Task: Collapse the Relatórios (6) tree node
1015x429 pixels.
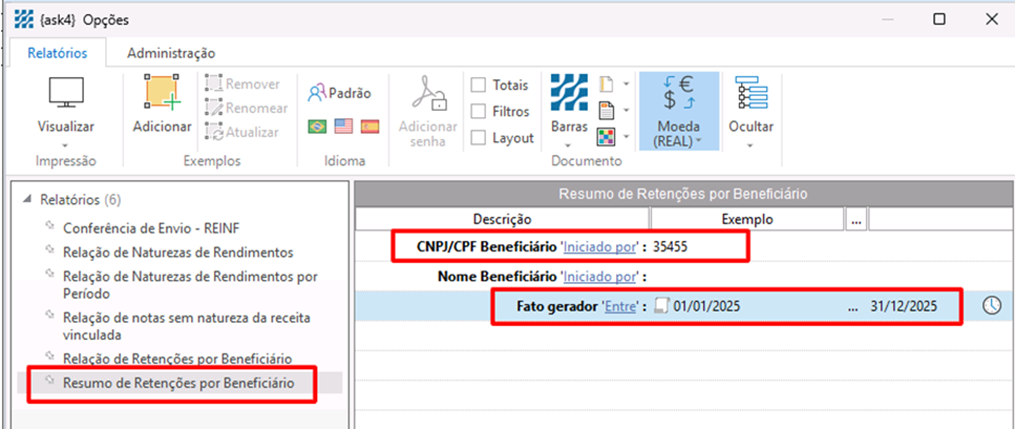Action: 29,199
